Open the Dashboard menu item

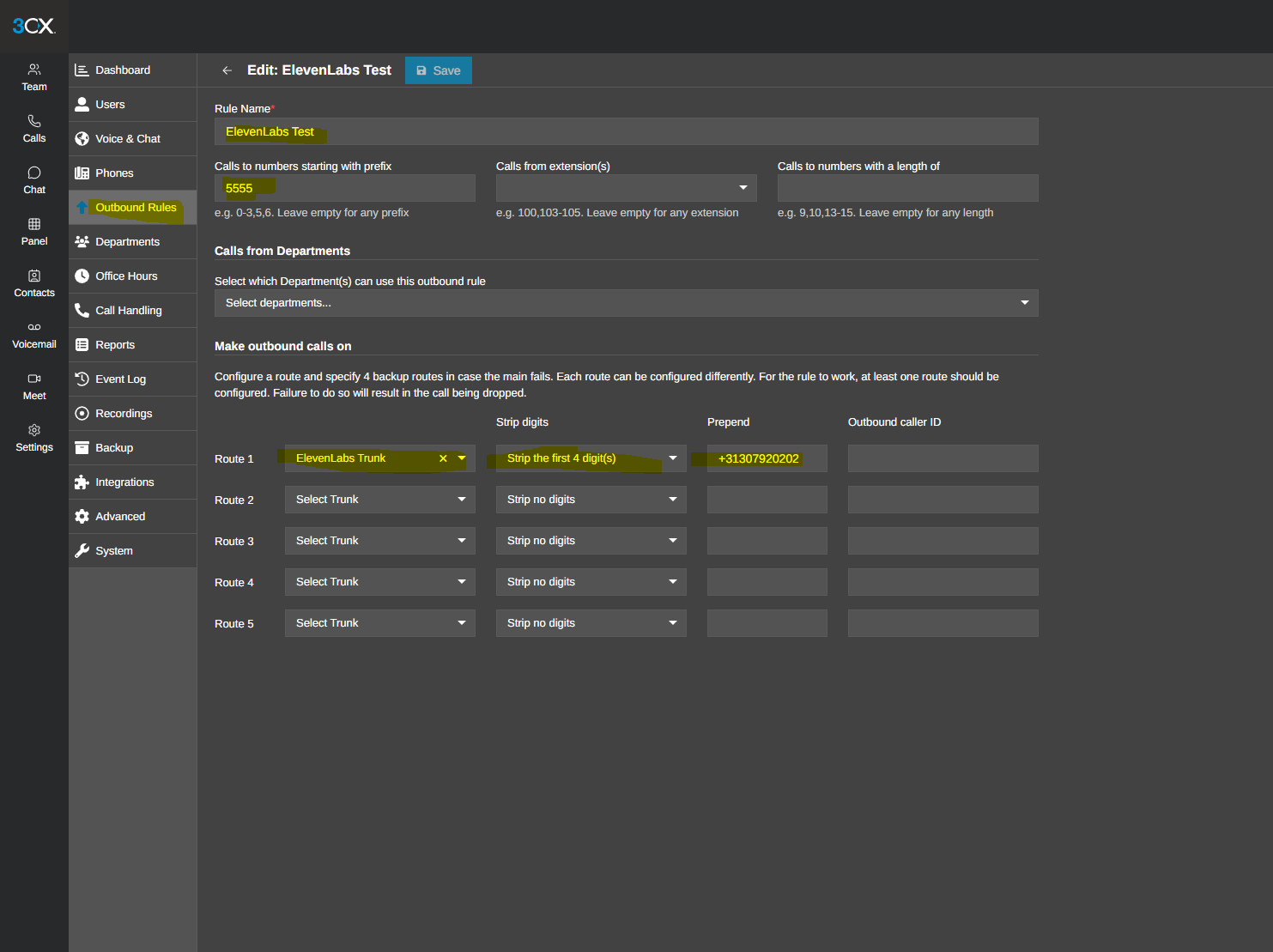coord(133,70)
